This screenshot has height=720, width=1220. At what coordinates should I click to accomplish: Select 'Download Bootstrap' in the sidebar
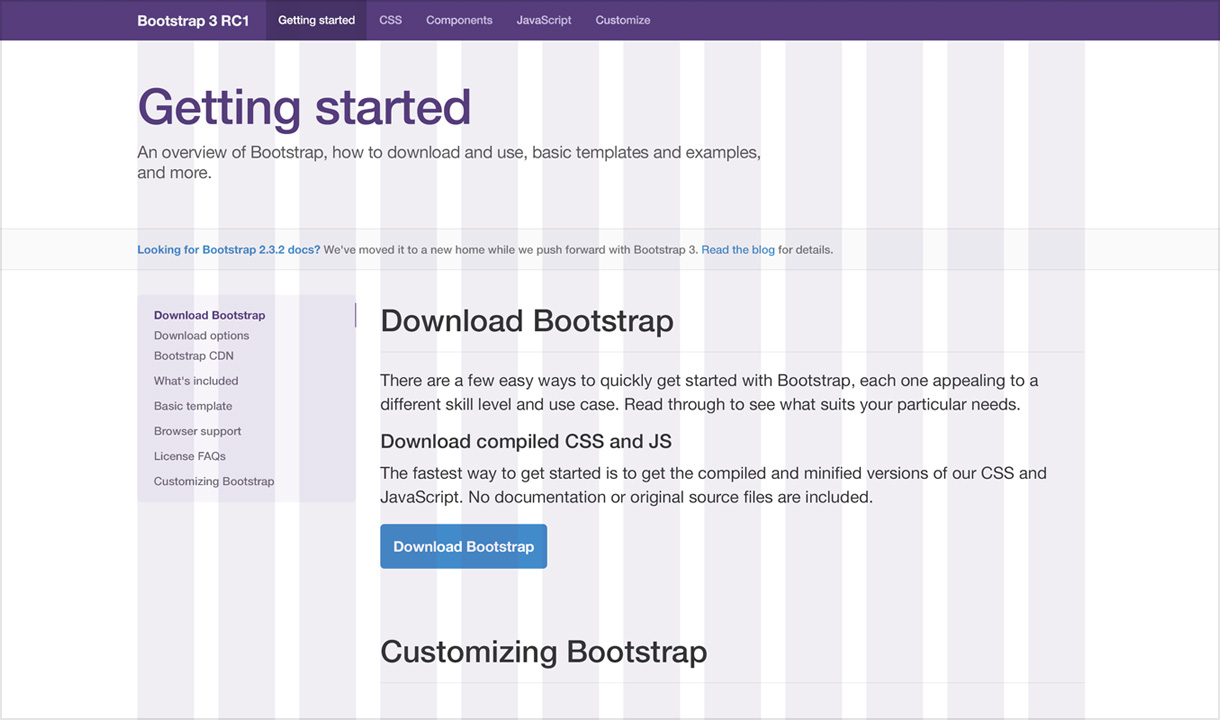[209, 315]
